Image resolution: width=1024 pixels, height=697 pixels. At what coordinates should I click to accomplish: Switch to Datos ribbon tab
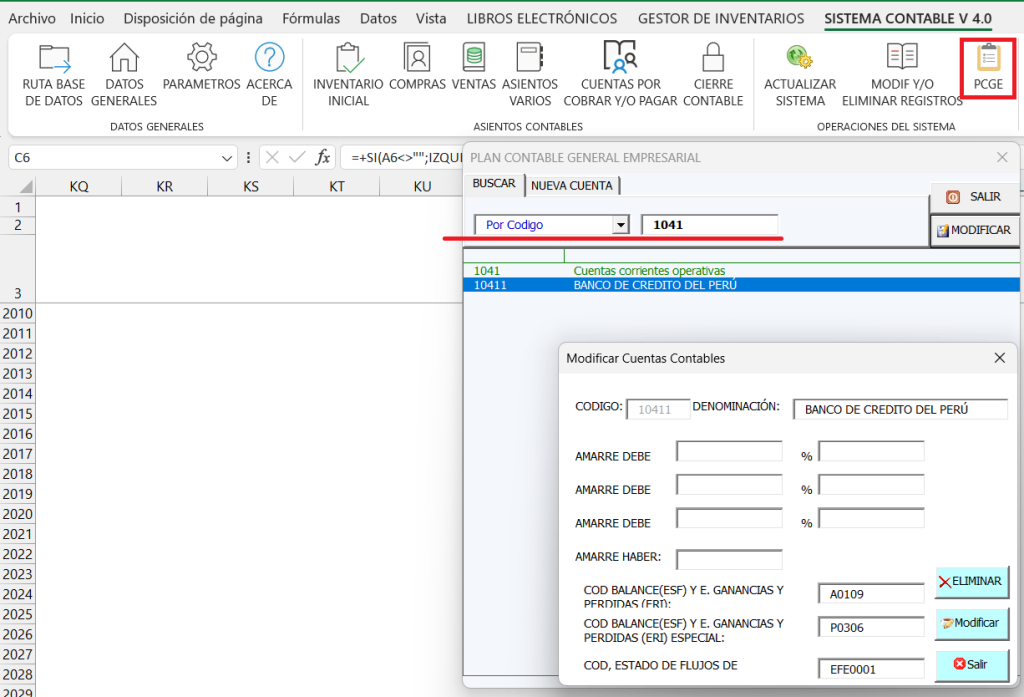pyautogui.click(x=378, y=18)
